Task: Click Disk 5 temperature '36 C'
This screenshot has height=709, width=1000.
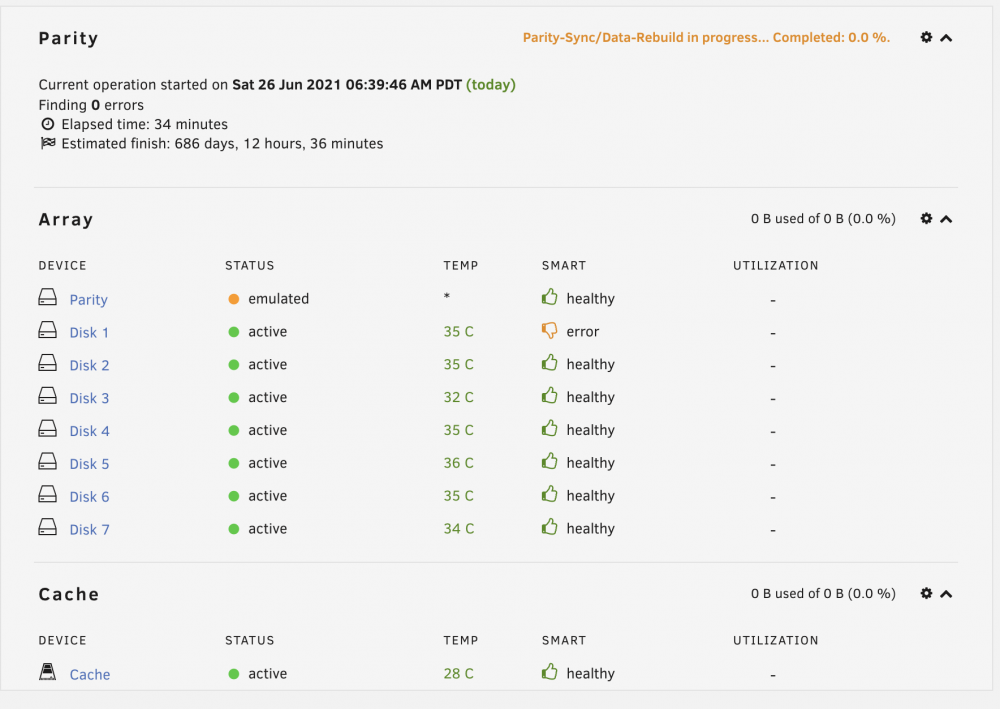Action: [459, 463]
